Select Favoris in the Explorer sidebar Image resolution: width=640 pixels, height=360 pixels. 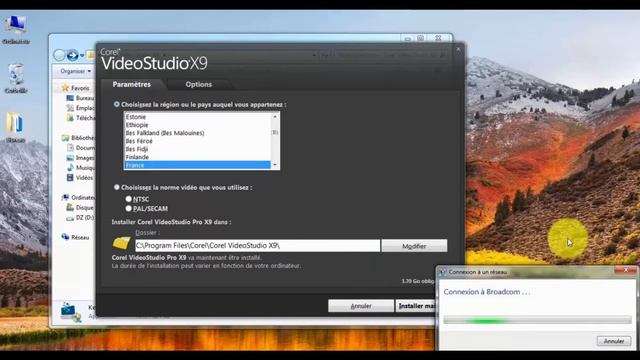80,88
